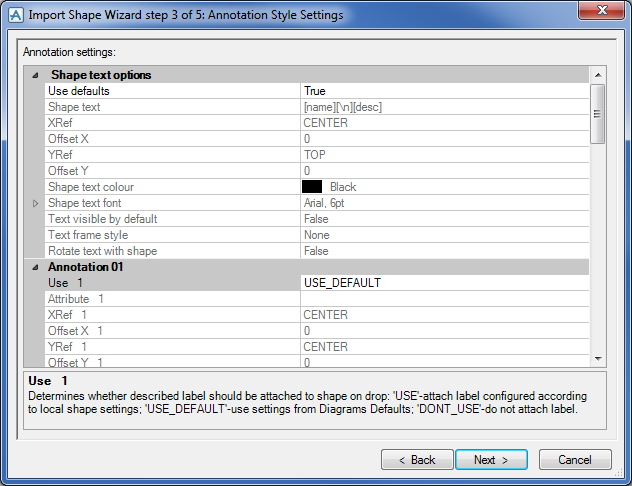The image size is (632, 486).
Task: Go Back to previous wizard step
Action: 417,460
